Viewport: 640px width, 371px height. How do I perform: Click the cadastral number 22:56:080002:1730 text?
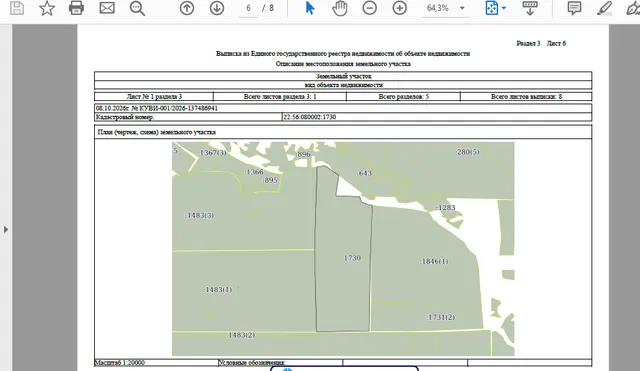pos(310,117)
